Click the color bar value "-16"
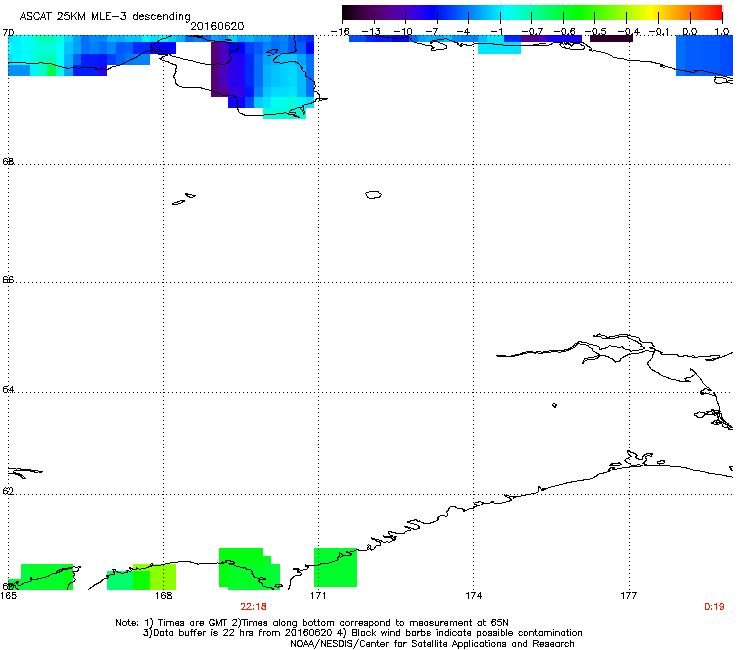The width and height of the screenshot is (740, 650). point(340,32)
